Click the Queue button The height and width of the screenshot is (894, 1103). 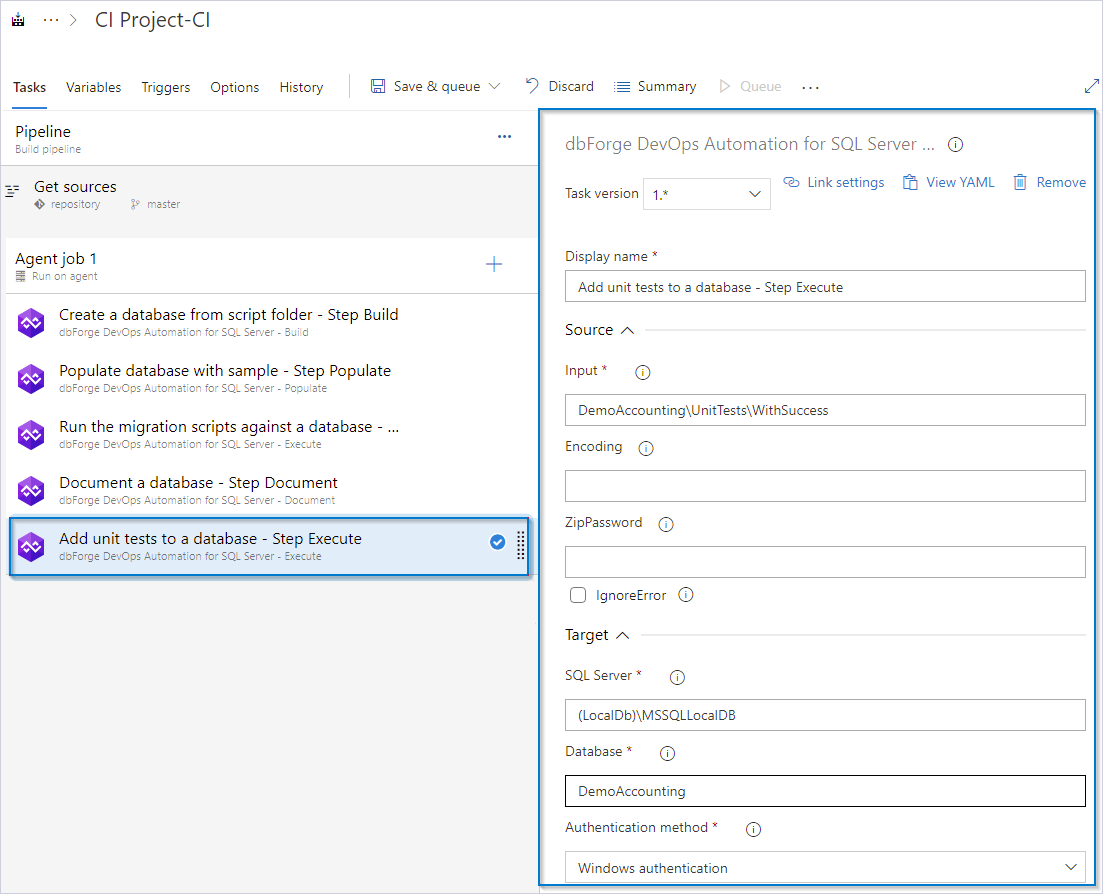[750, 87]
